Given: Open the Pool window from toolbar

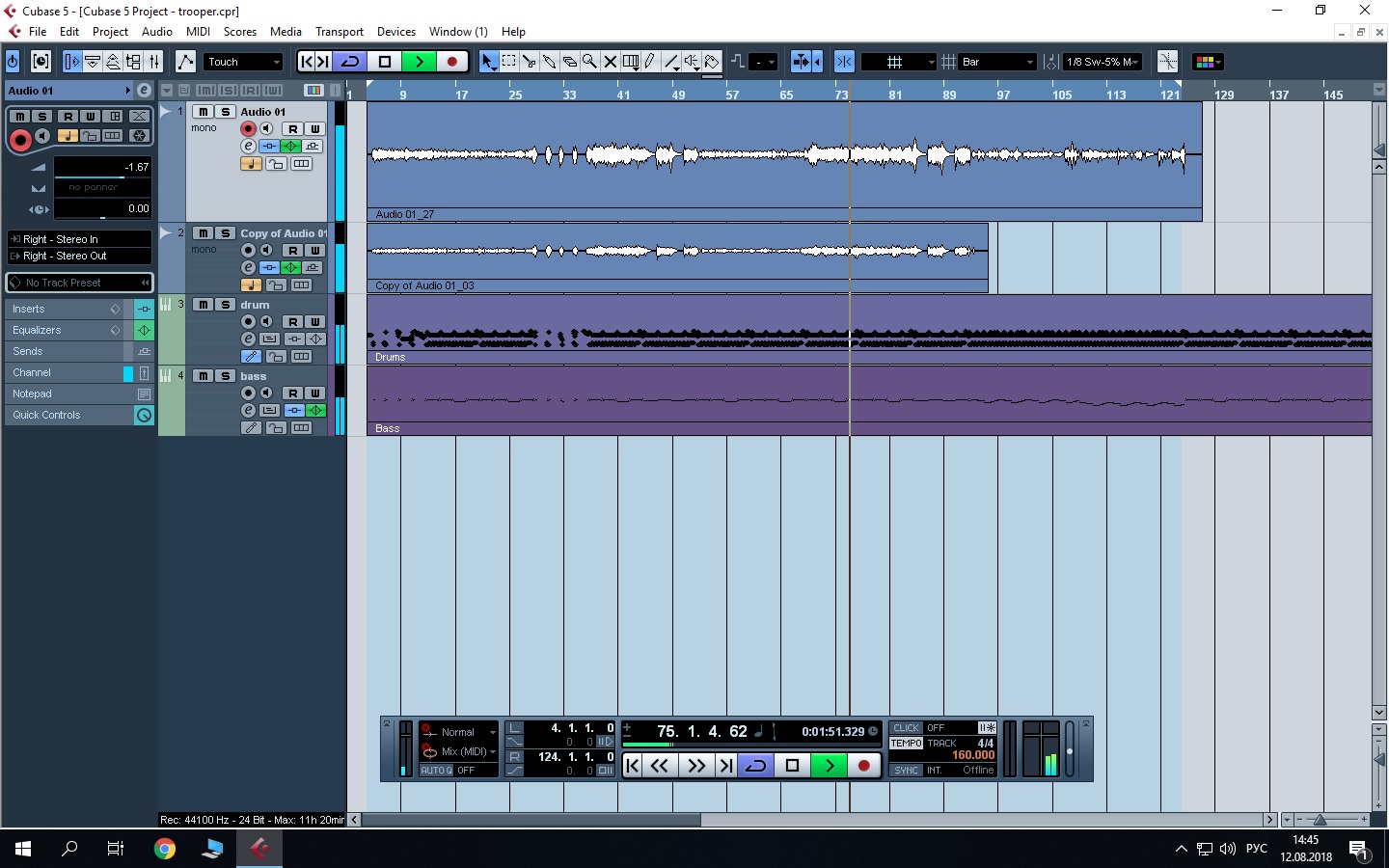Looking at the screenshot, I should point(133,62).
